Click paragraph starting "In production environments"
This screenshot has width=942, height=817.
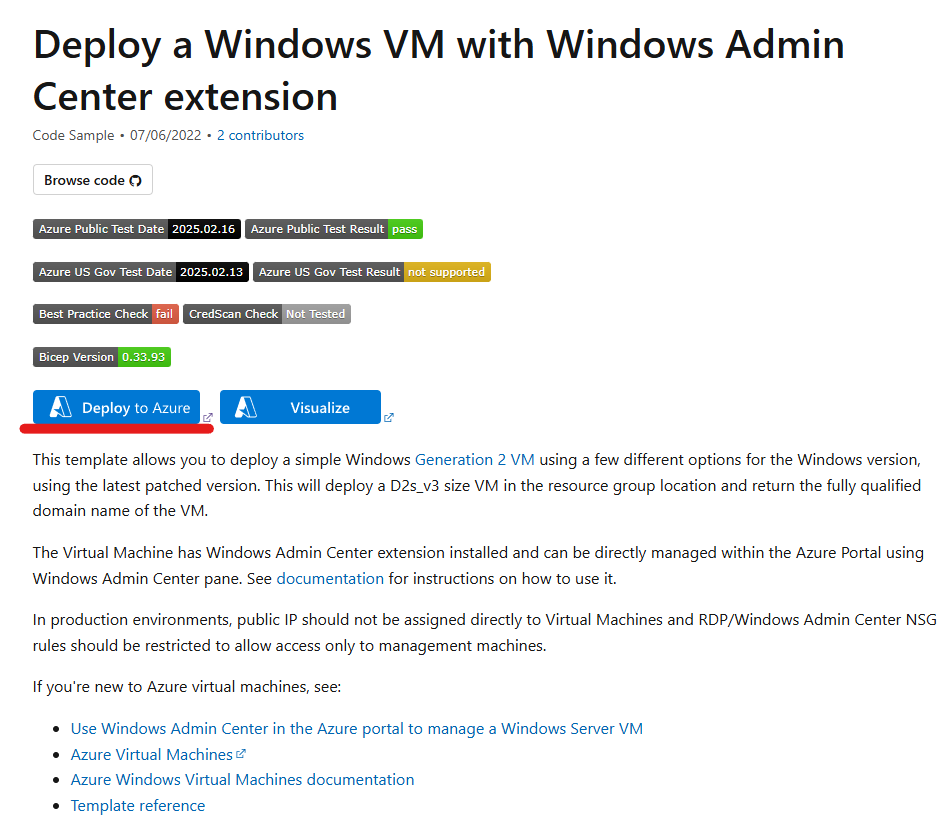point(485,633)
